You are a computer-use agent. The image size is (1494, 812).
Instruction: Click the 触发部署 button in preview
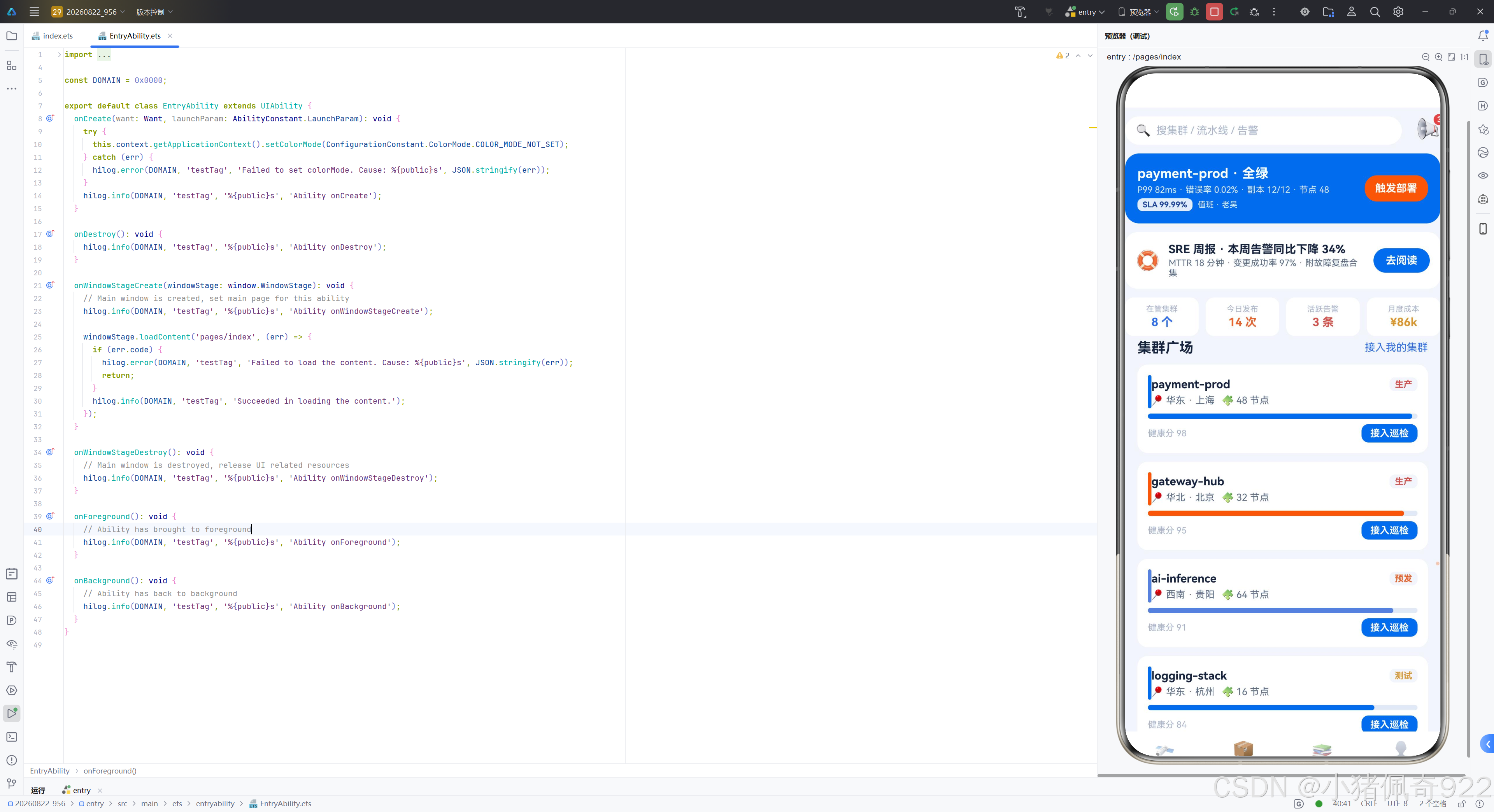coord(1396,188)
